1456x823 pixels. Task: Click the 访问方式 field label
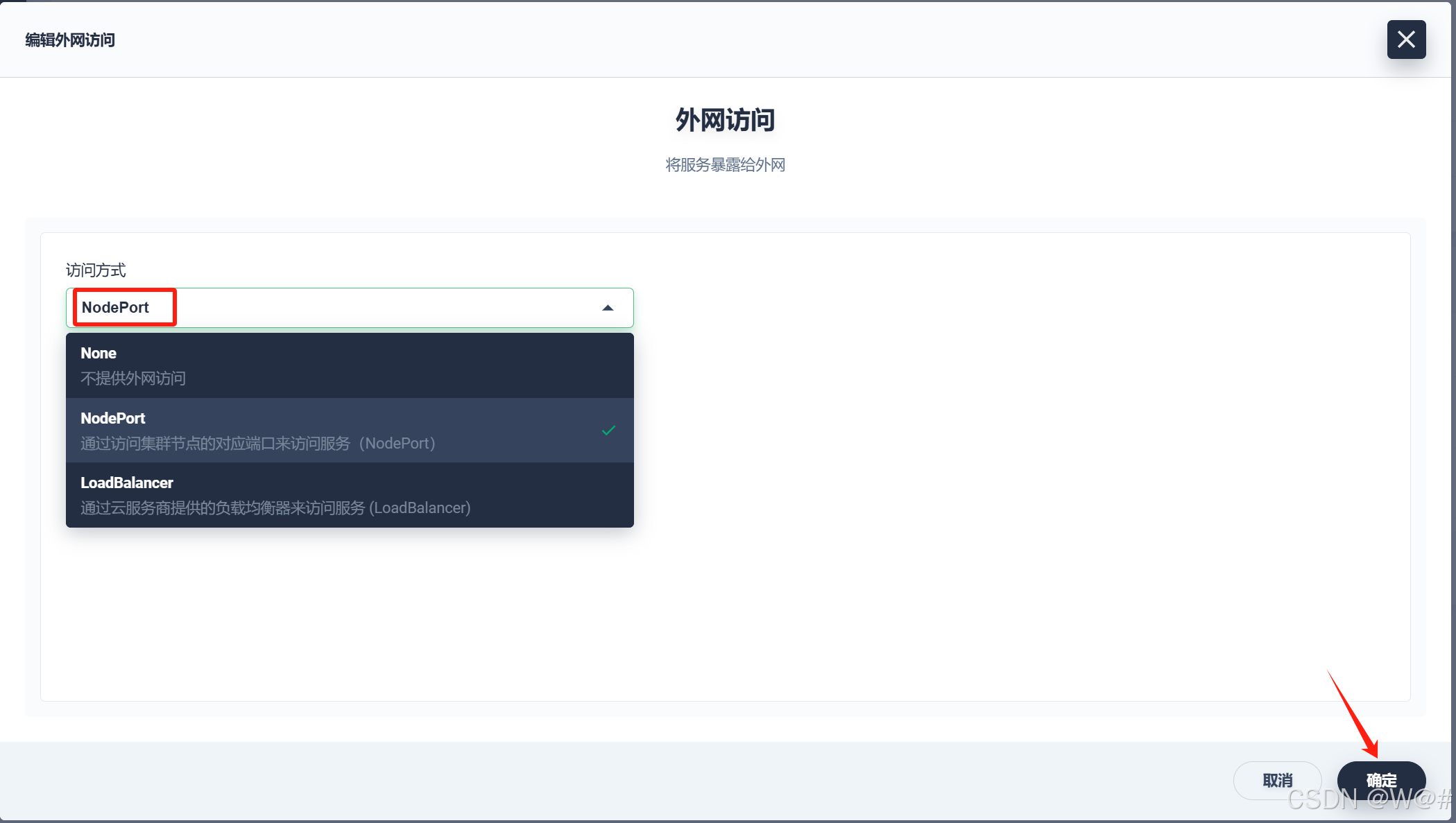96,270
